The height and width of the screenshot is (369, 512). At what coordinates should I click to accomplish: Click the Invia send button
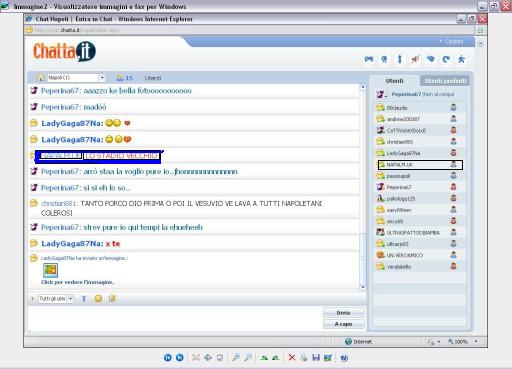click(343, 313)
